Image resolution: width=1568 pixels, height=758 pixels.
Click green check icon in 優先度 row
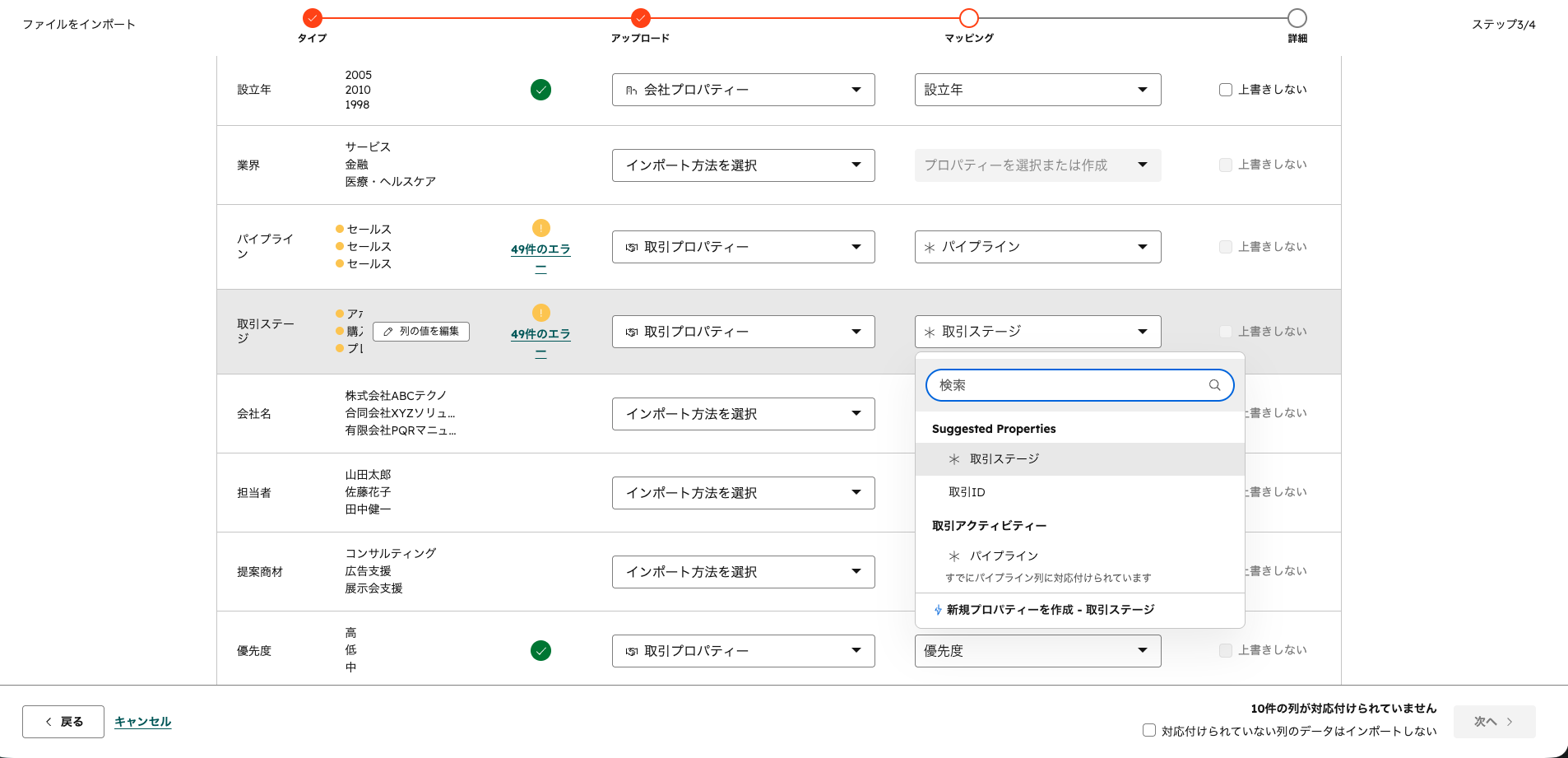click(x=540, y=651)
